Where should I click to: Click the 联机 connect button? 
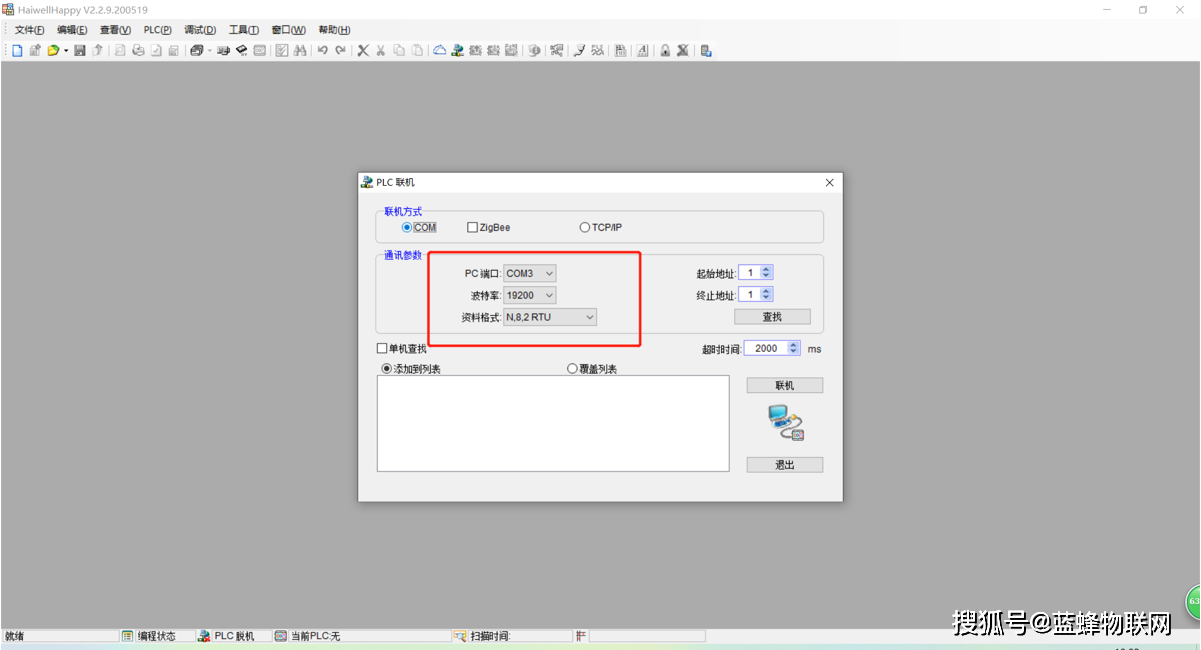[x=785, y=385]
